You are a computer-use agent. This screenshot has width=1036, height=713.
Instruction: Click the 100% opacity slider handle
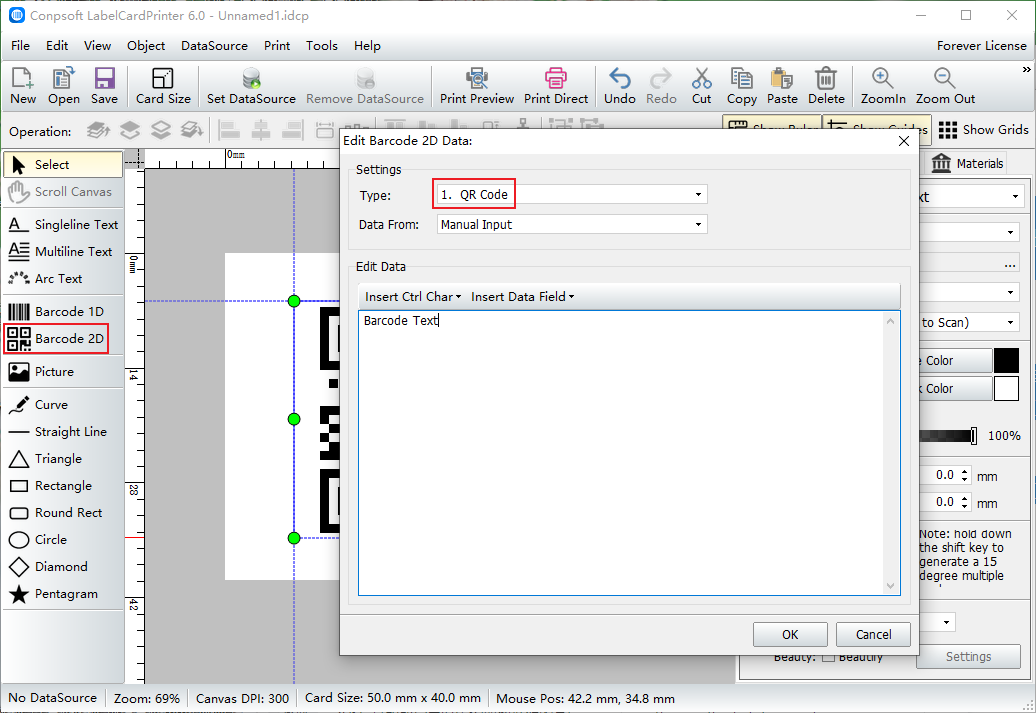(973, 435)
